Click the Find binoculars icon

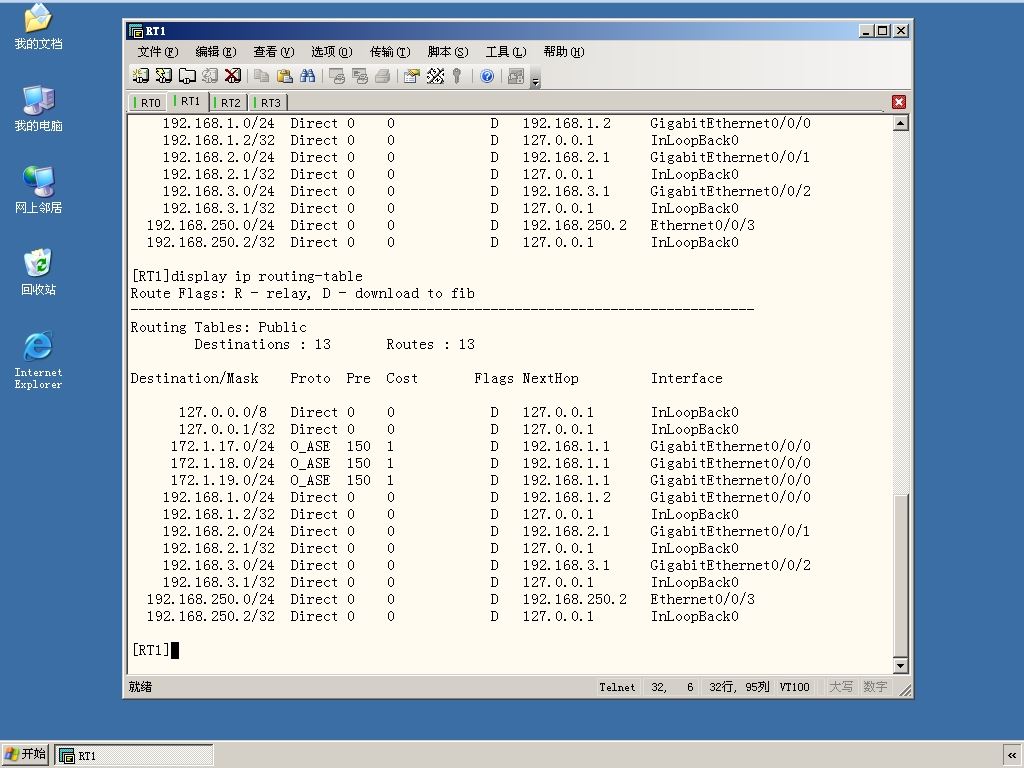click(x=308, y=76)
